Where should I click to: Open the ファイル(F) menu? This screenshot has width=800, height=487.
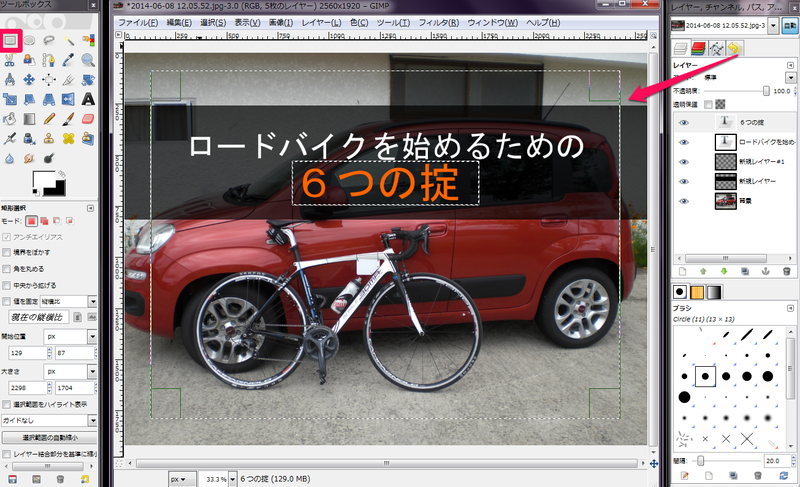138,22
